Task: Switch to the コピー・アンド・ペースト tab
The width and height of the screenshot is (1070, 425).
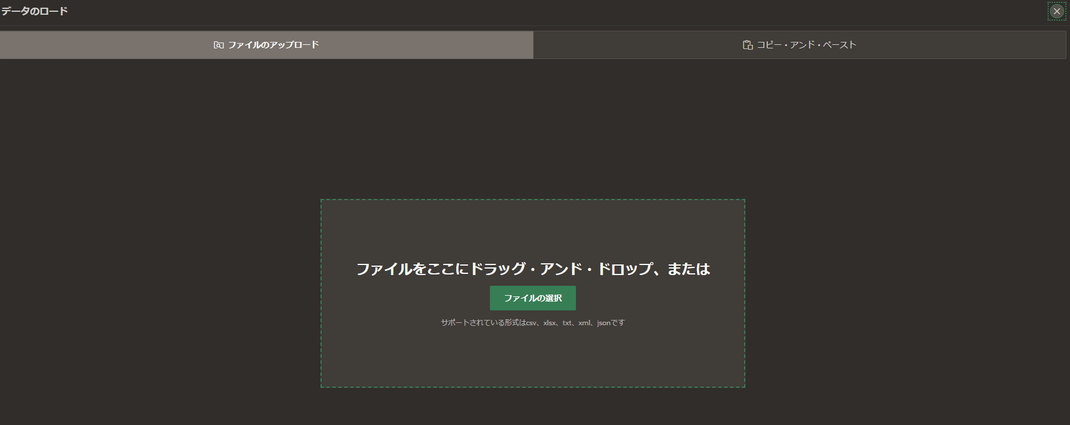Action: (x=799, y=45)
